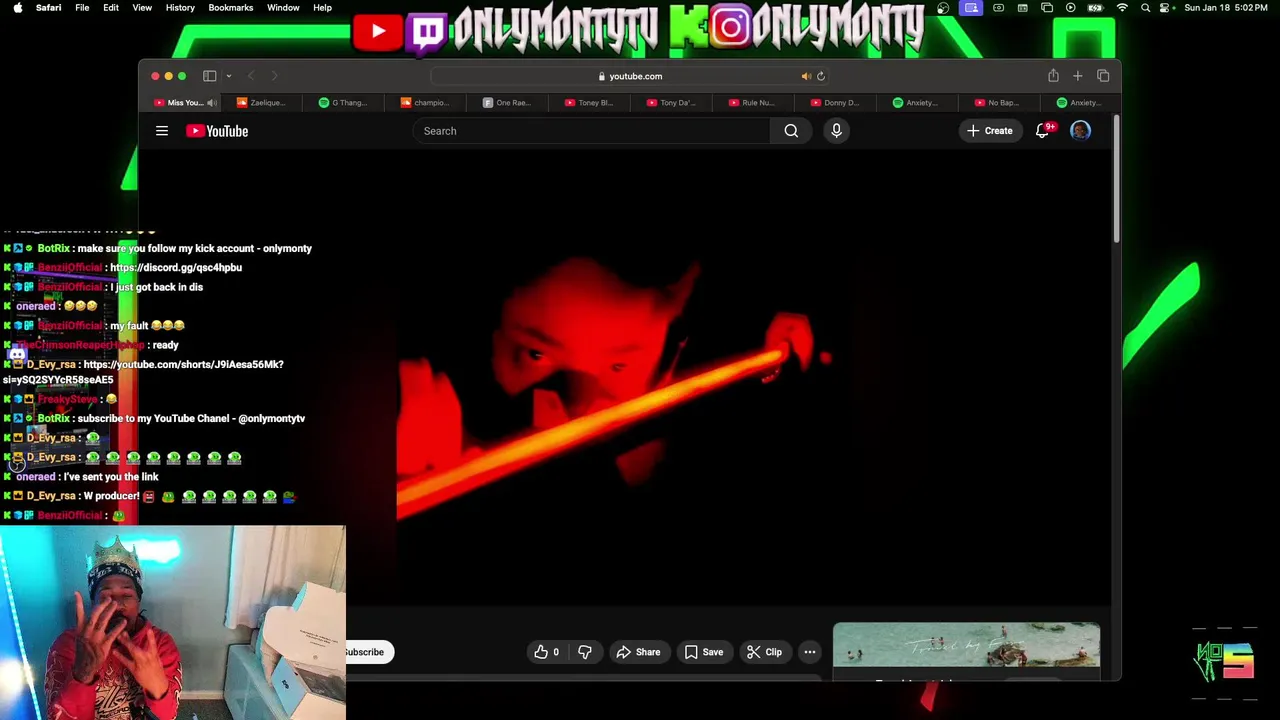The width and height of the screenshot is (1280, 720).
Task: Click the Create button
Action: tap(989, 131)
